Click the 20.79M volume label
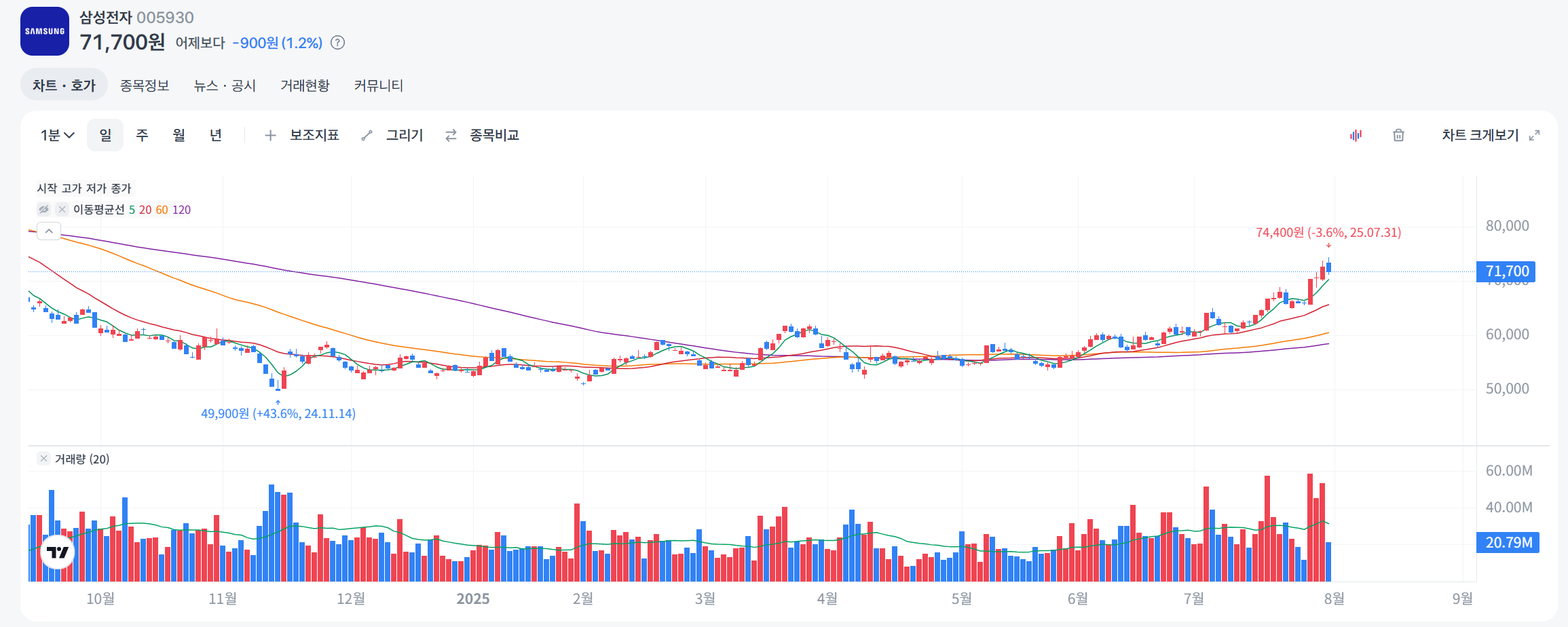 1508,542
